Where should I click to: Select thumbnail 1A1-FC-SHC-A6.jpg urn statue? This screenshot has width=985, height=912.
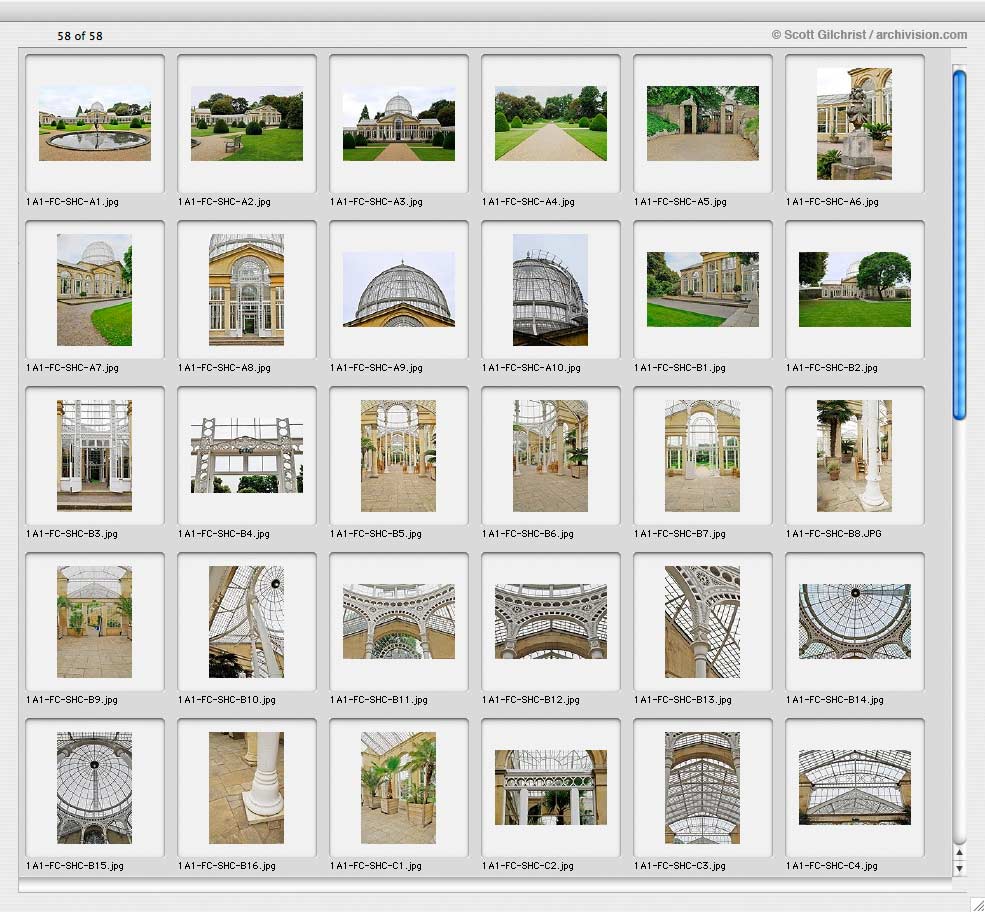[854, 124]
